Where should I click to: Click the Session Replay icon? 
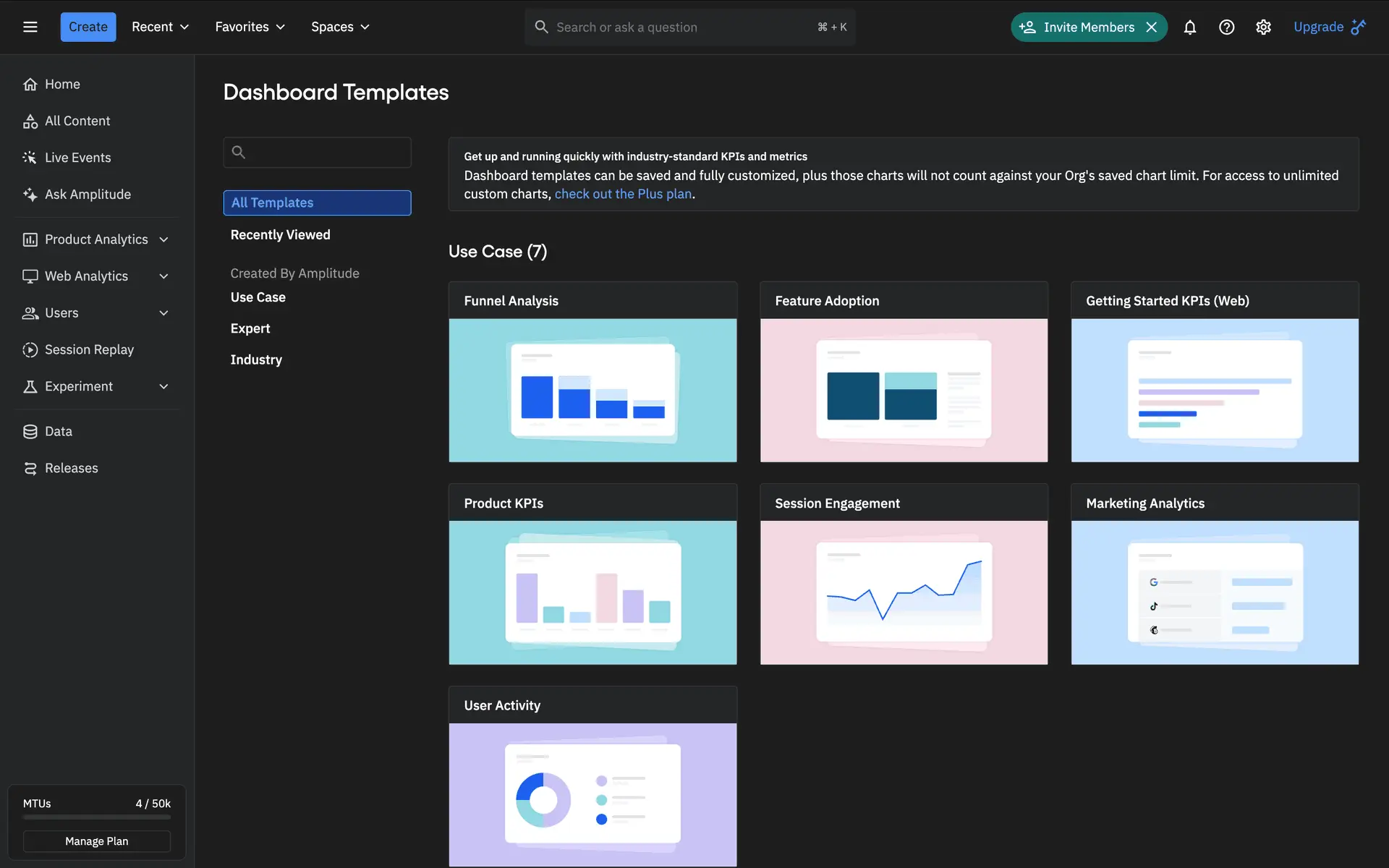30,350
